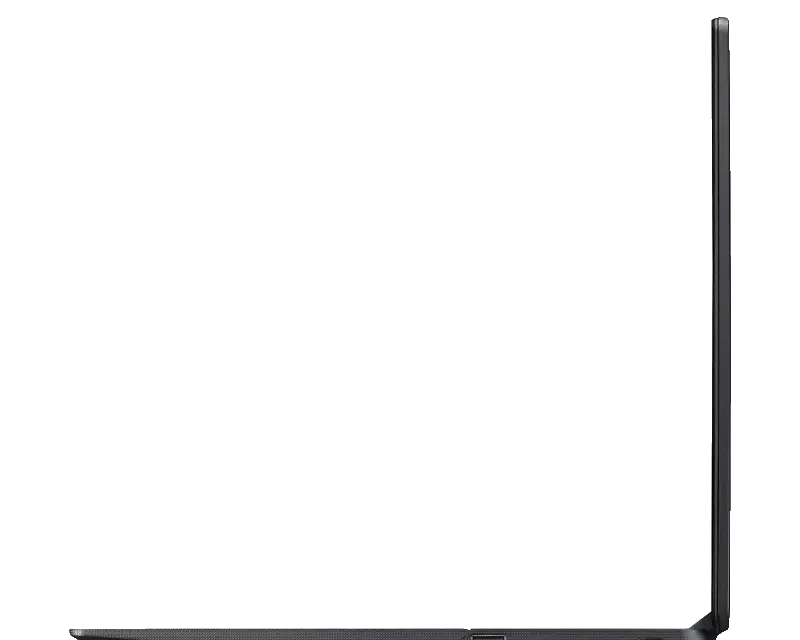Click the USB port on laptop base
The height and width of the screenshot is (640, 800).
[488, 637]
